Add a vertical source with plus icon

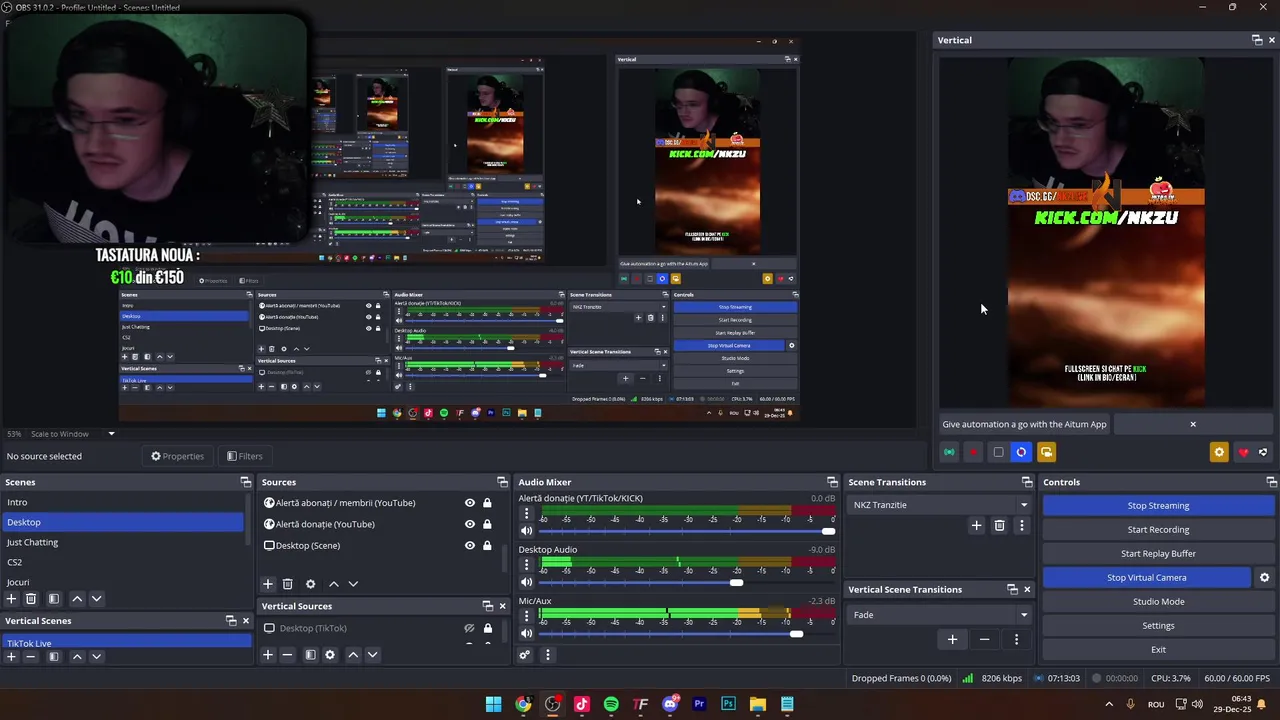tap(268, 655)
